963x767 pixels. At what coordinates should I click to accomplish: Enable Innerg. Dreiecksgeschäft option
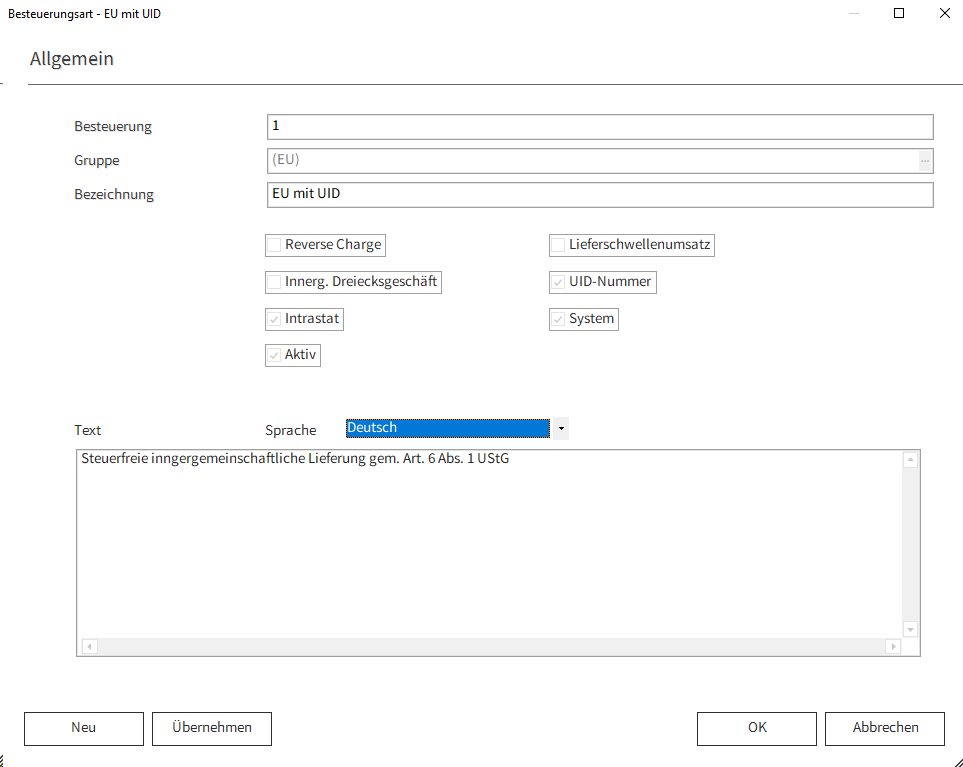(x=274, y=282)
